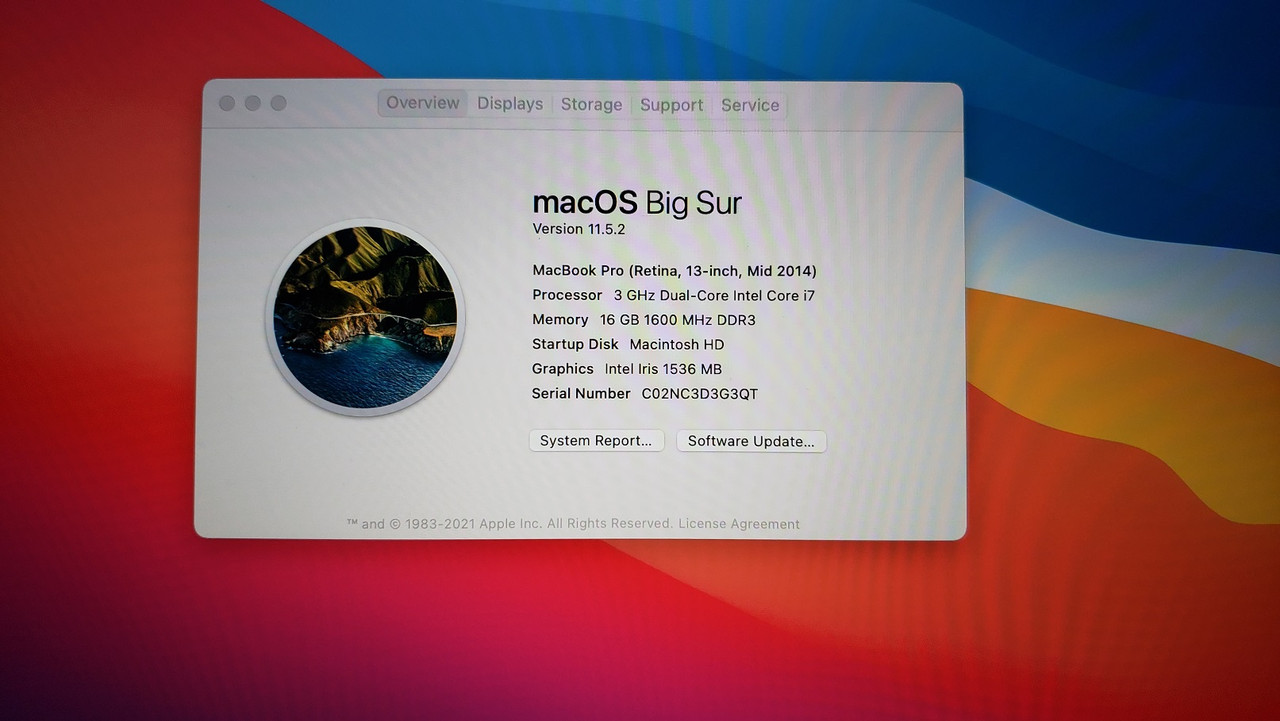Open the License Agreement link

click(739, 524)
